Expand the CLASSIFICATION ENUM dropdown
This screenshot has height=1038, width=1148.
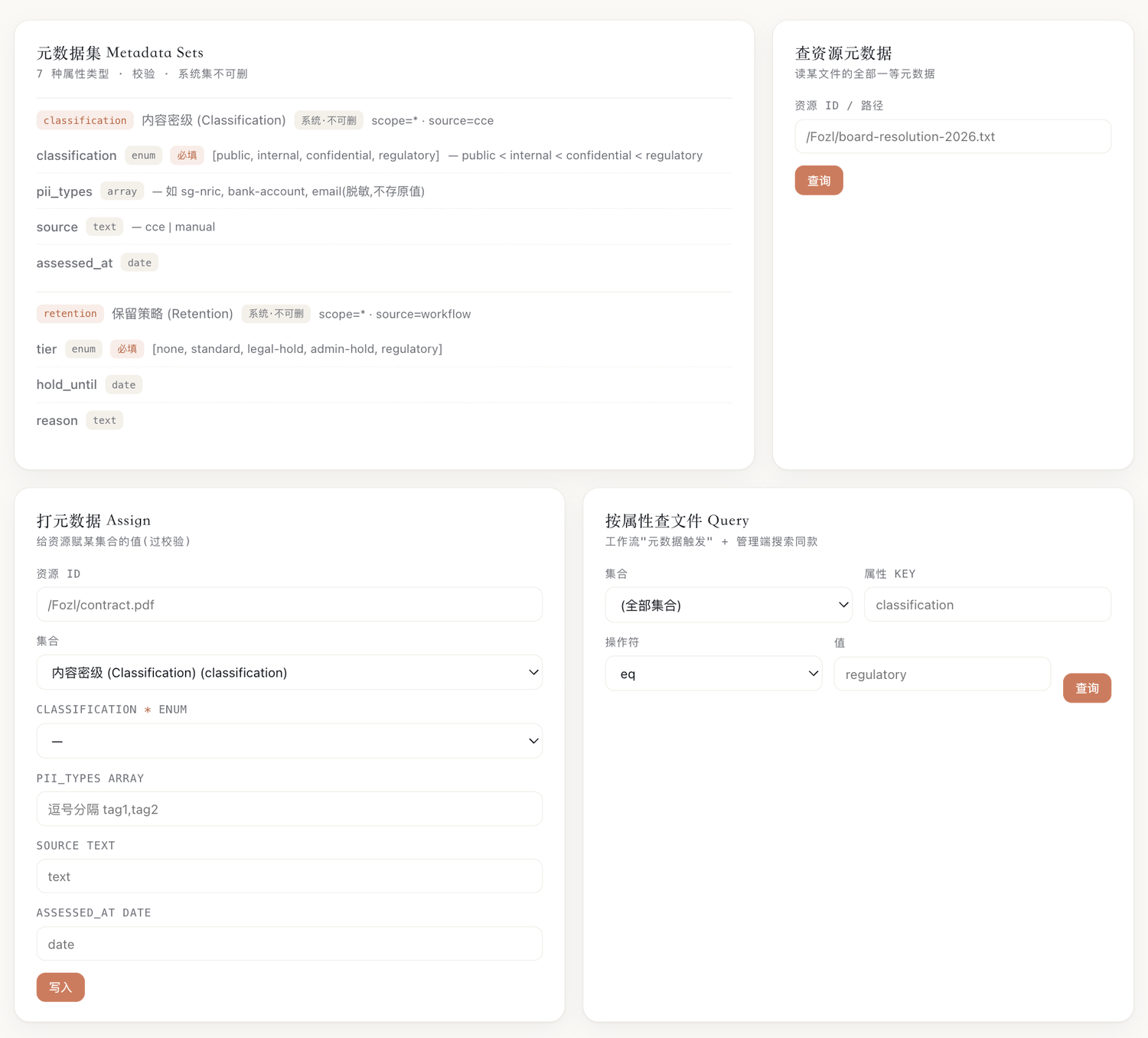[289, 741]
